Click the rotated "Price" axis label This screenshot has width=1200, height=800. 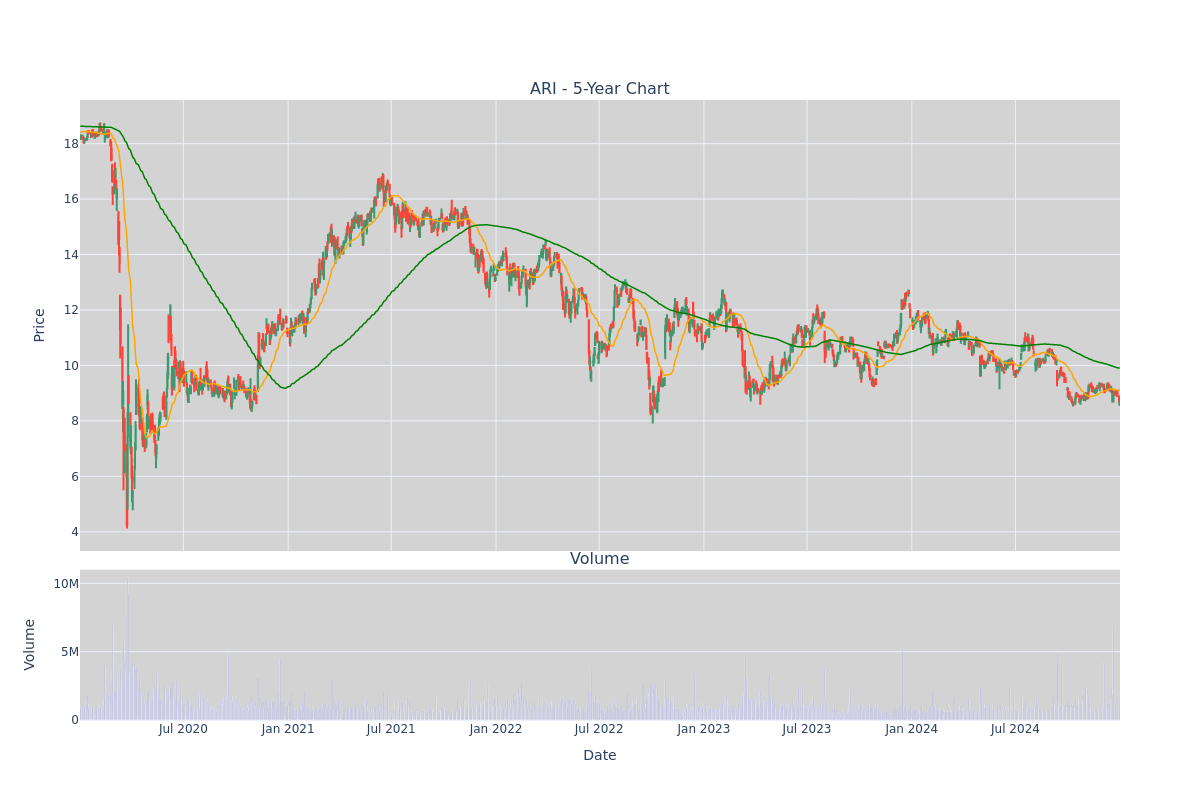[x=40, y=325]
